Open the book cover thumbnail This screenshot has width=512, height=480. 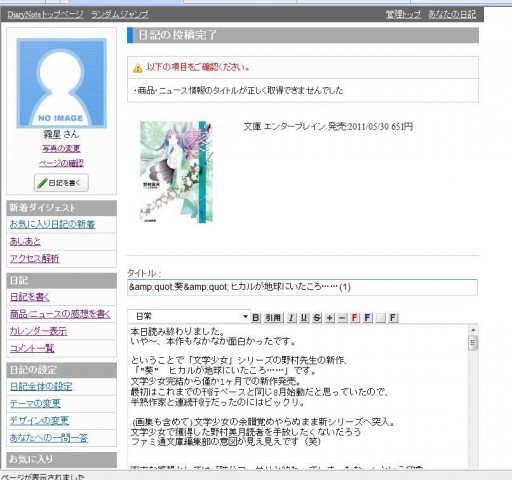click(x=176, y=172)
